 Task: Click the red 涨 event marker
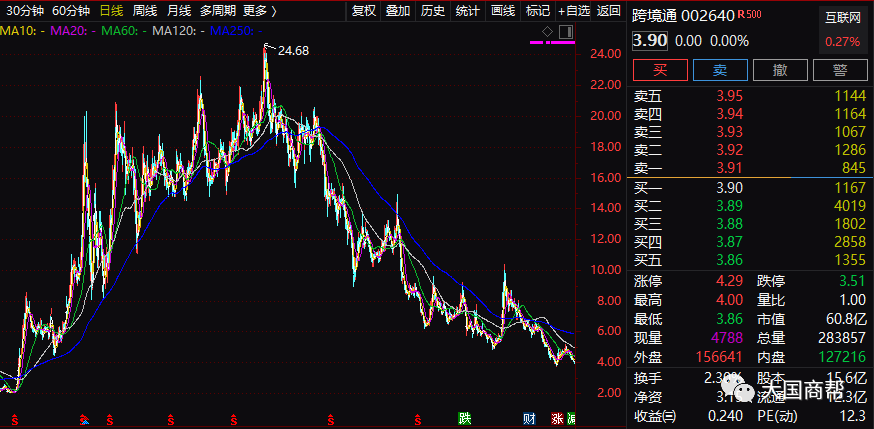(556, 418)
